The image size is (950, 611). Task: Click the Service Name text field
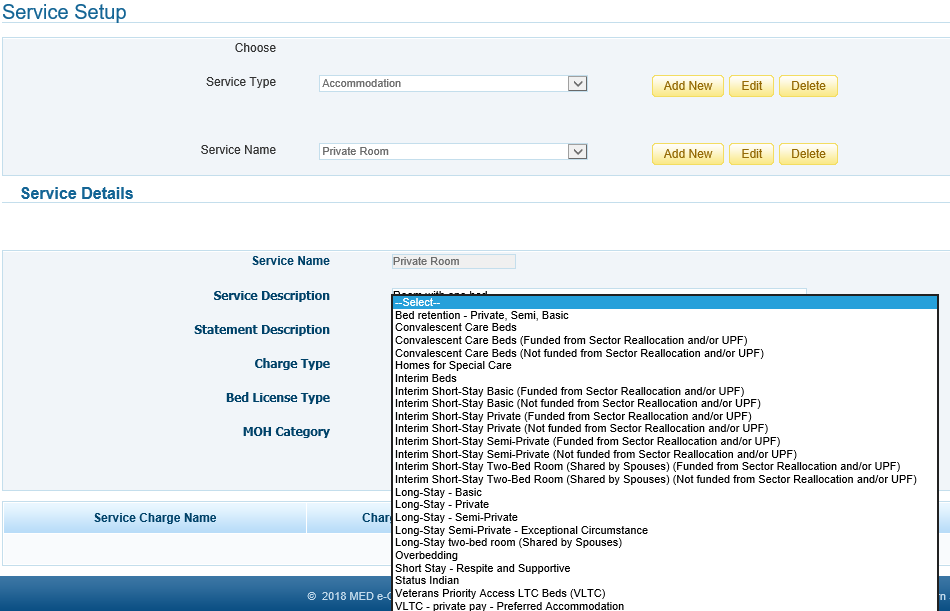(x=453, y=262)
